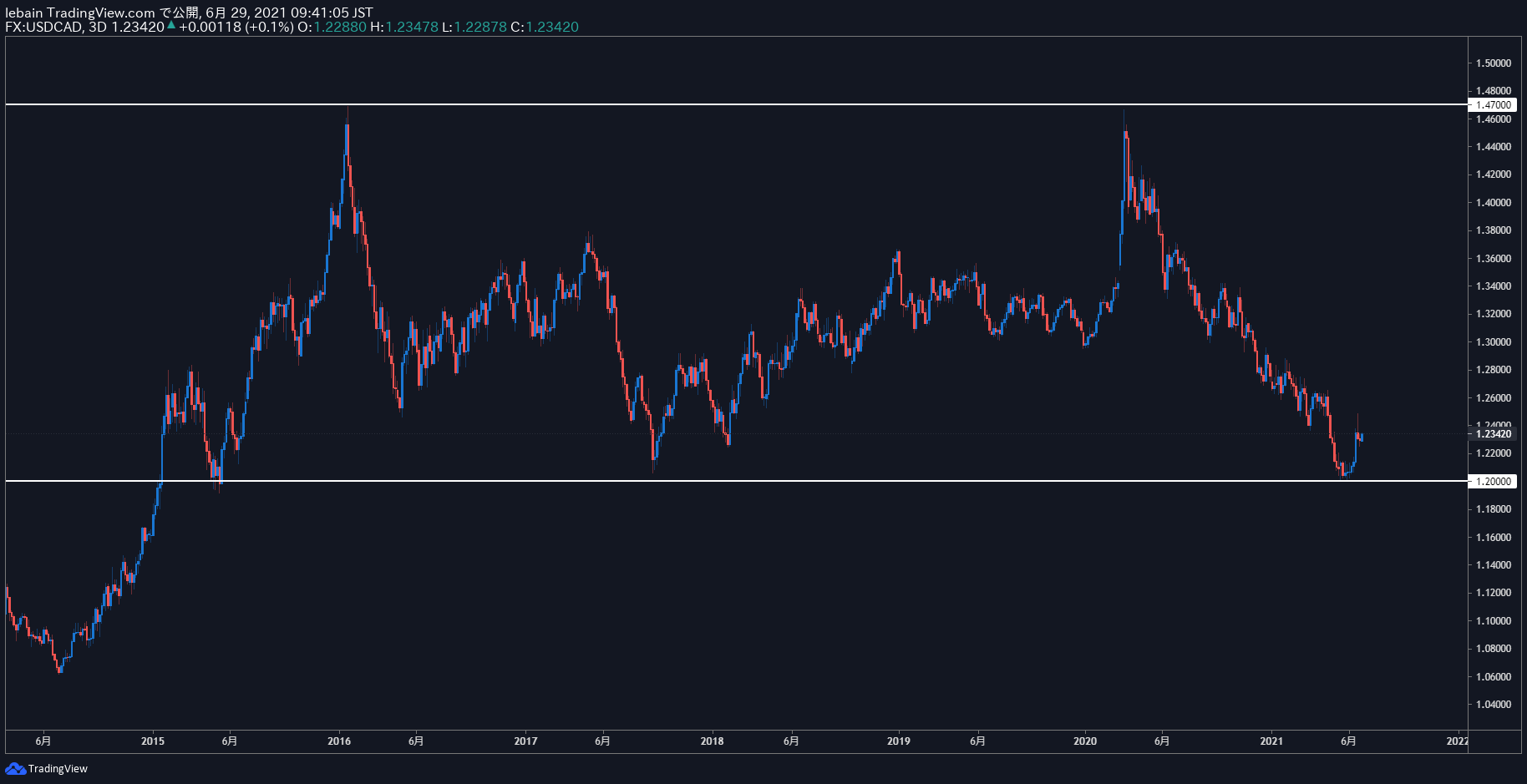Click the 1.10000 price axis label

point(1494,621)
